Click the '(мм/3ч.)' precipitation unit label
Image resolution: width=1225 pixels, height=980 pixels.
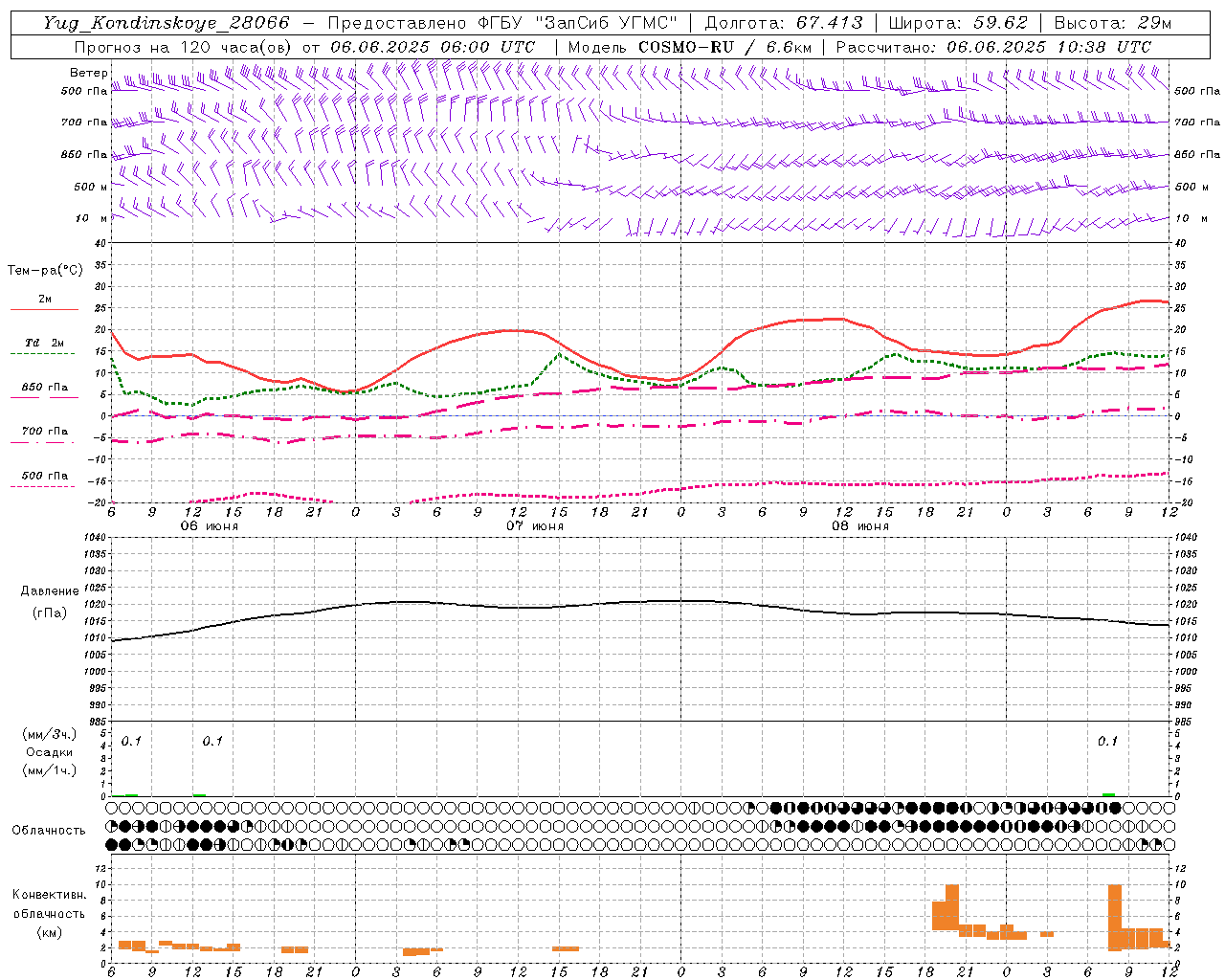point(49,735)
